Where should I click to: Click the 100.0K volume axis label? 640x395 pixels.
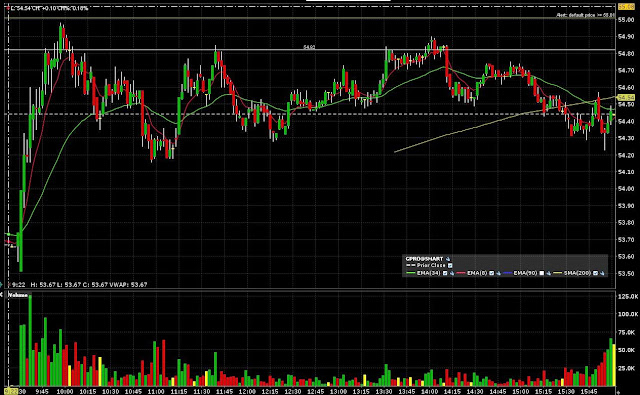click(x=628, y=314)
